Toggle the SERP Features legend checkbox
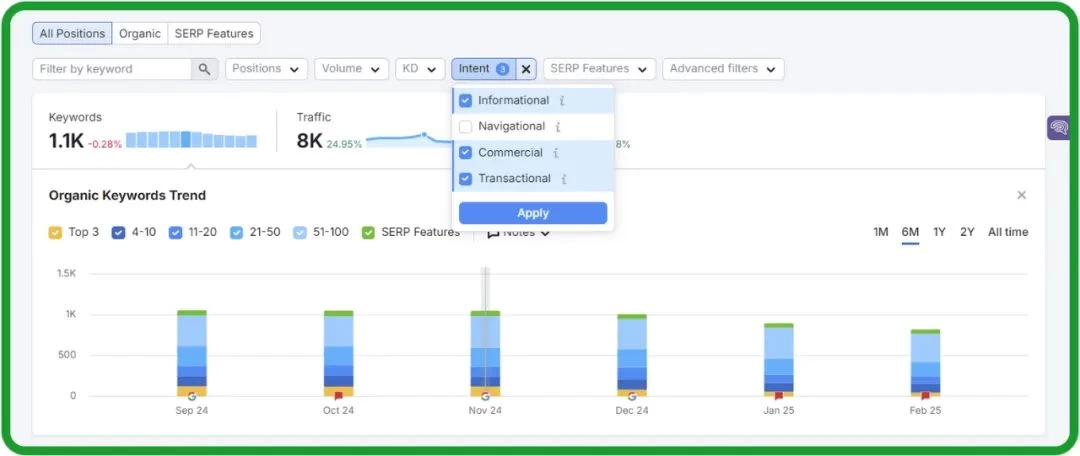This screenshot has height=456, width=1080. 368,233
